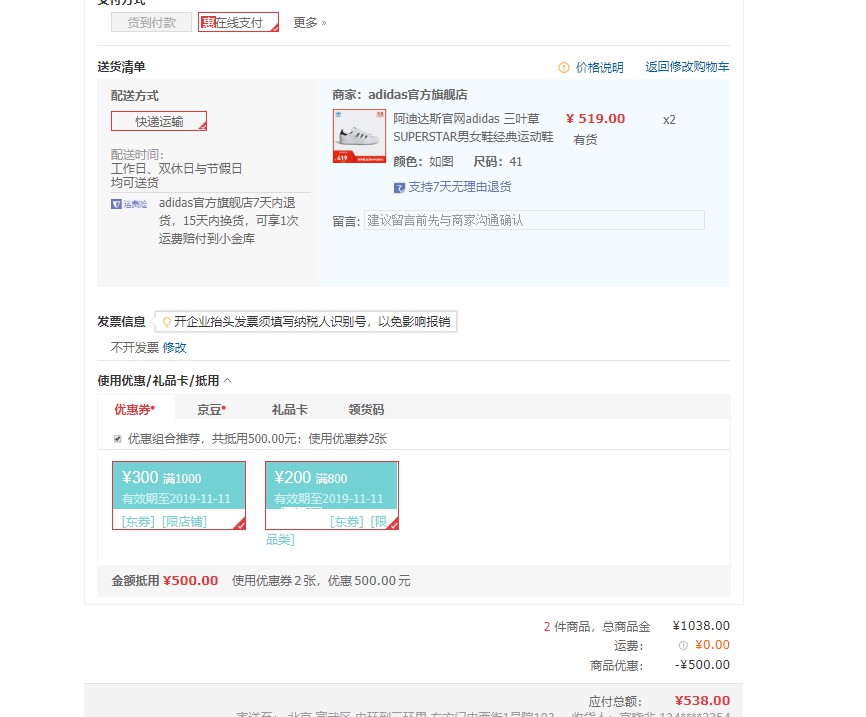Select 总商品金额 ¥1038.00 value

[x=701, y=626]
